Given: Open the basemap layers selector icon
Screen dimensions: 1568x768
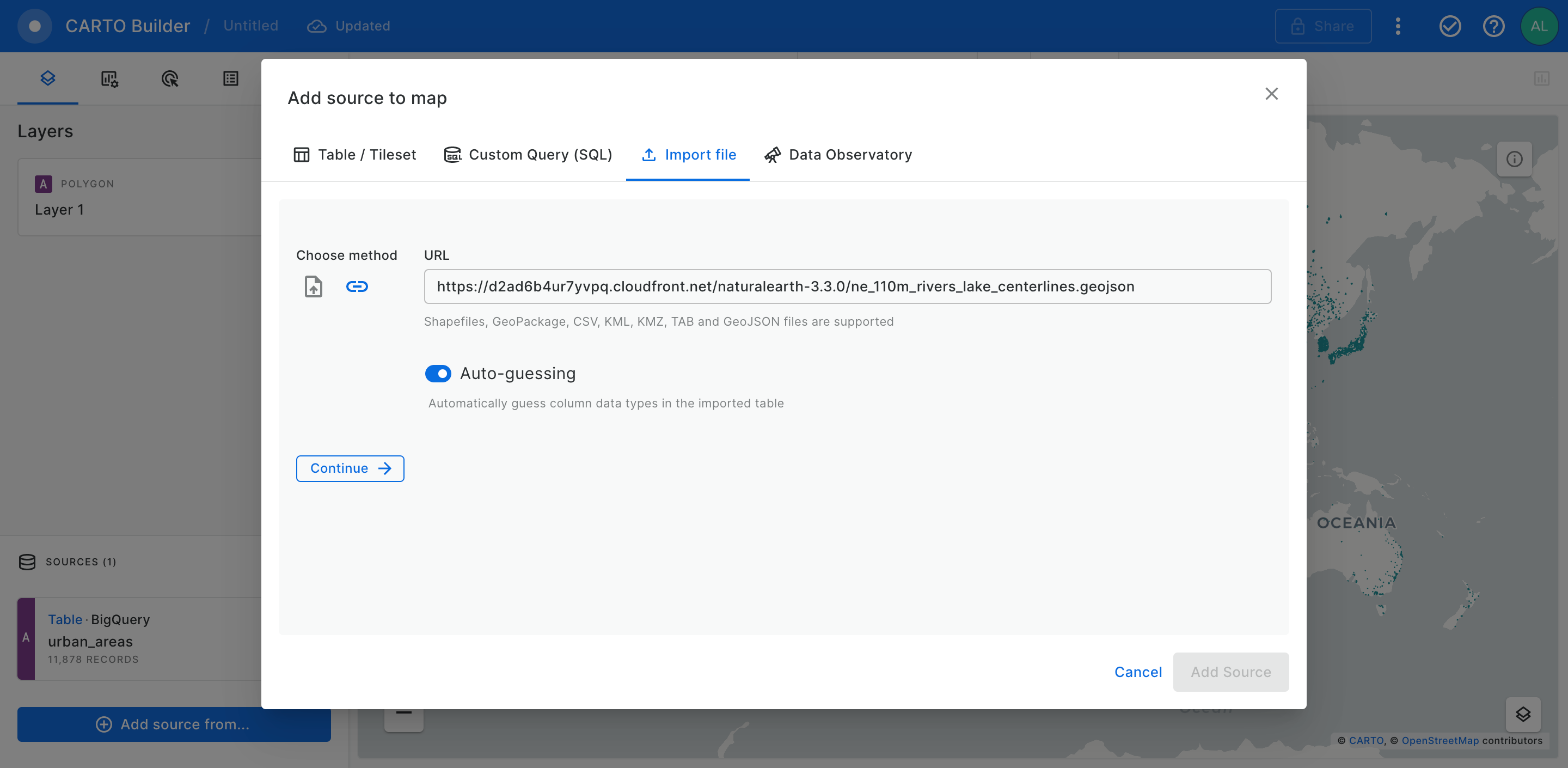Looking at the screenshot, I should click(x=1522, y=714).
